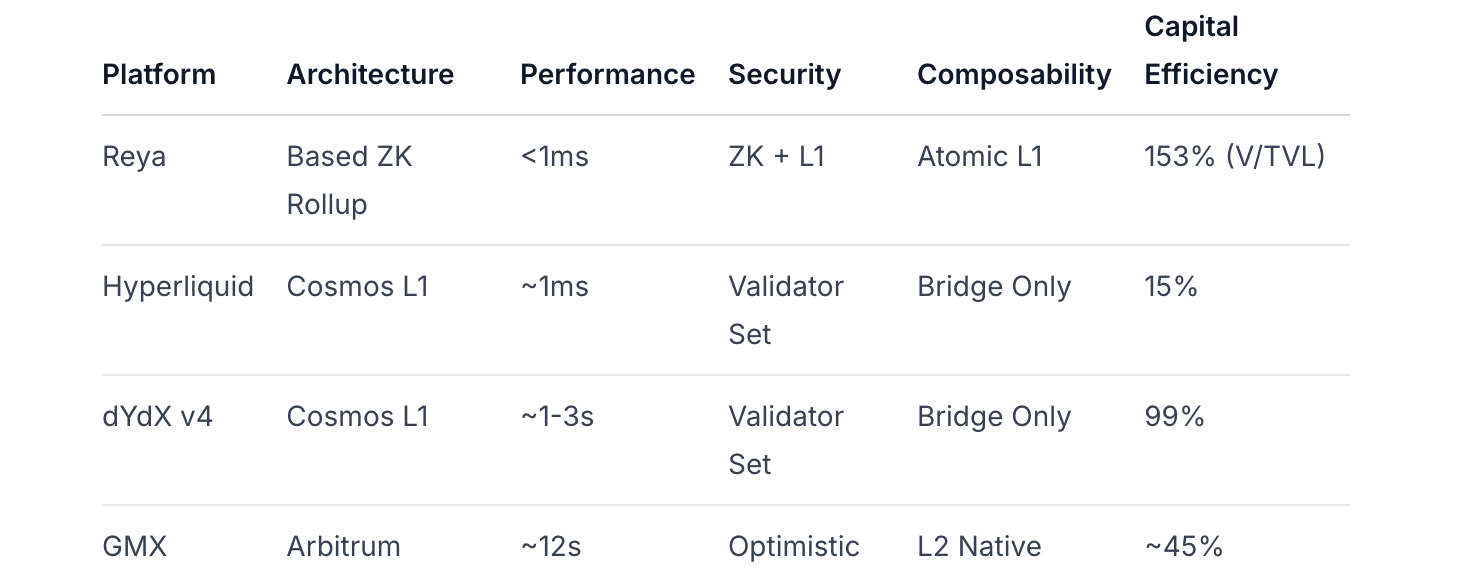Select the GMX platform cell
This screenshot has width=1476, height=586.
click(134, 547)
